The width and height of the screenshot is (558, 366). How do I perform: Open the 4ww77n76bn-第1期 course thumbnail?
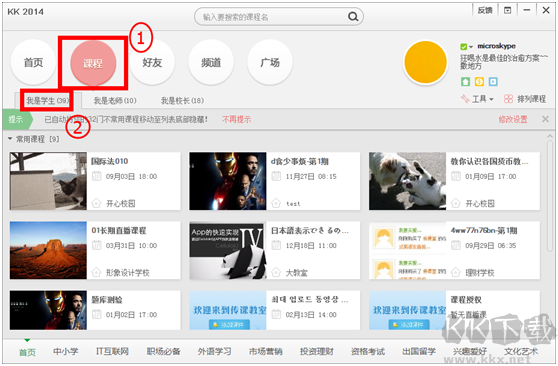pos(407,250)
